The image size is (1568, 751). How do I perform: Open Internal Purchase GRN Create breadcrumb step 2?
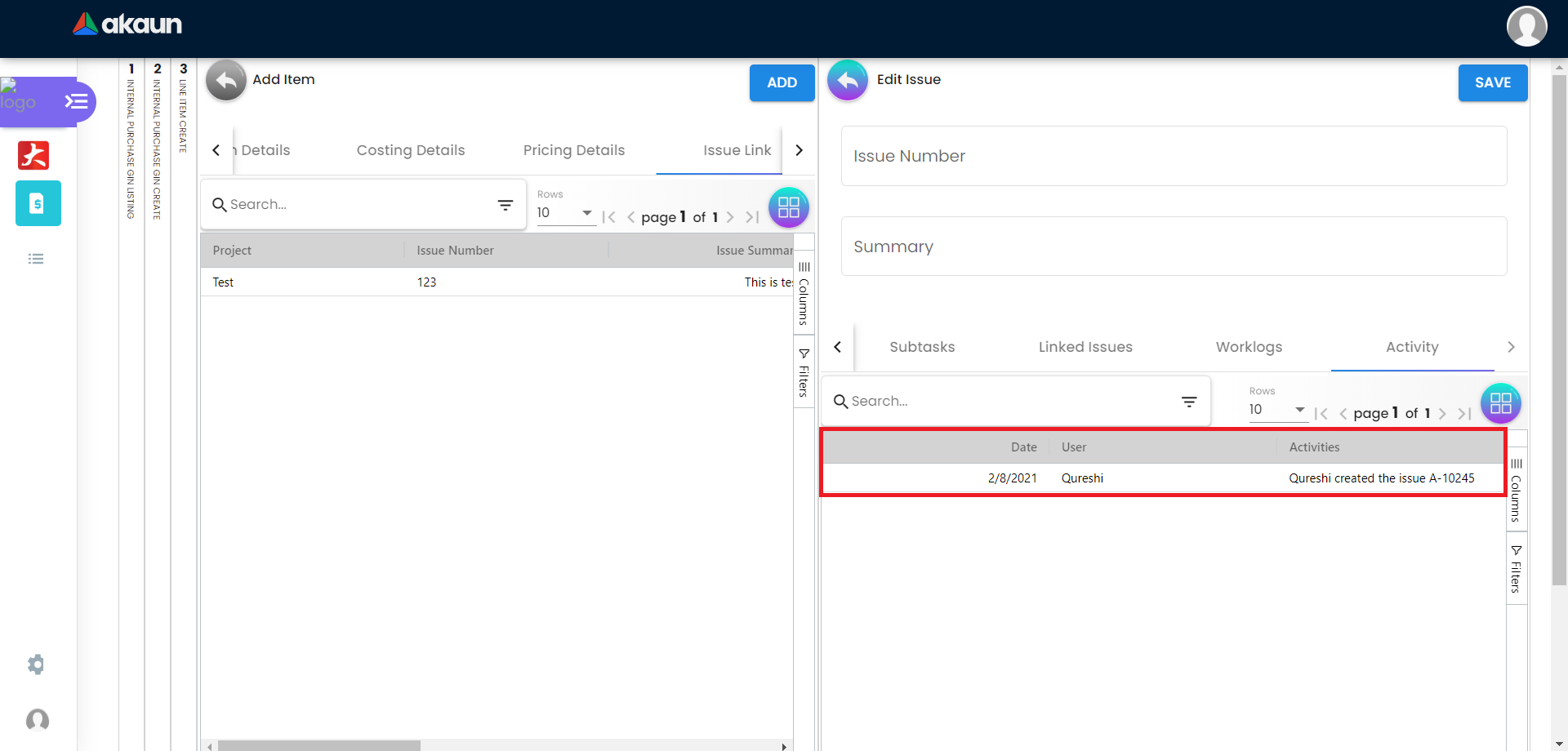tap(157, 140)
